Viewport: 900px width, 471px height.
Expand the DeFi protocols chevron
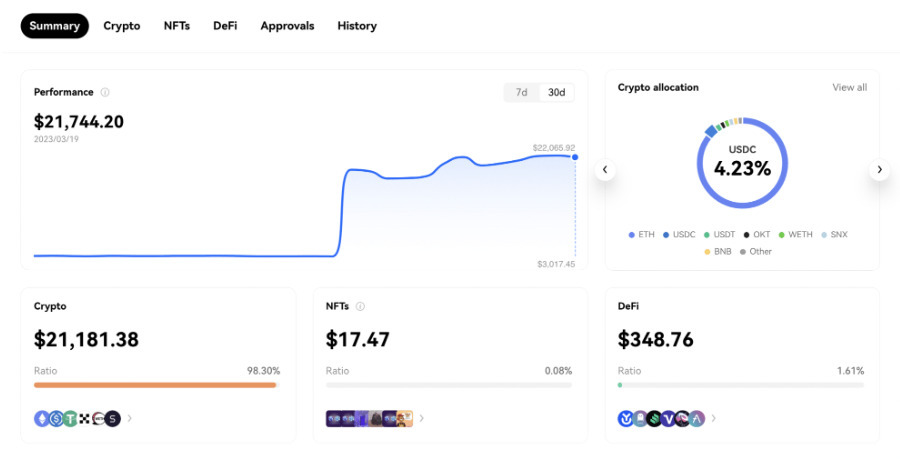point(713,419)
